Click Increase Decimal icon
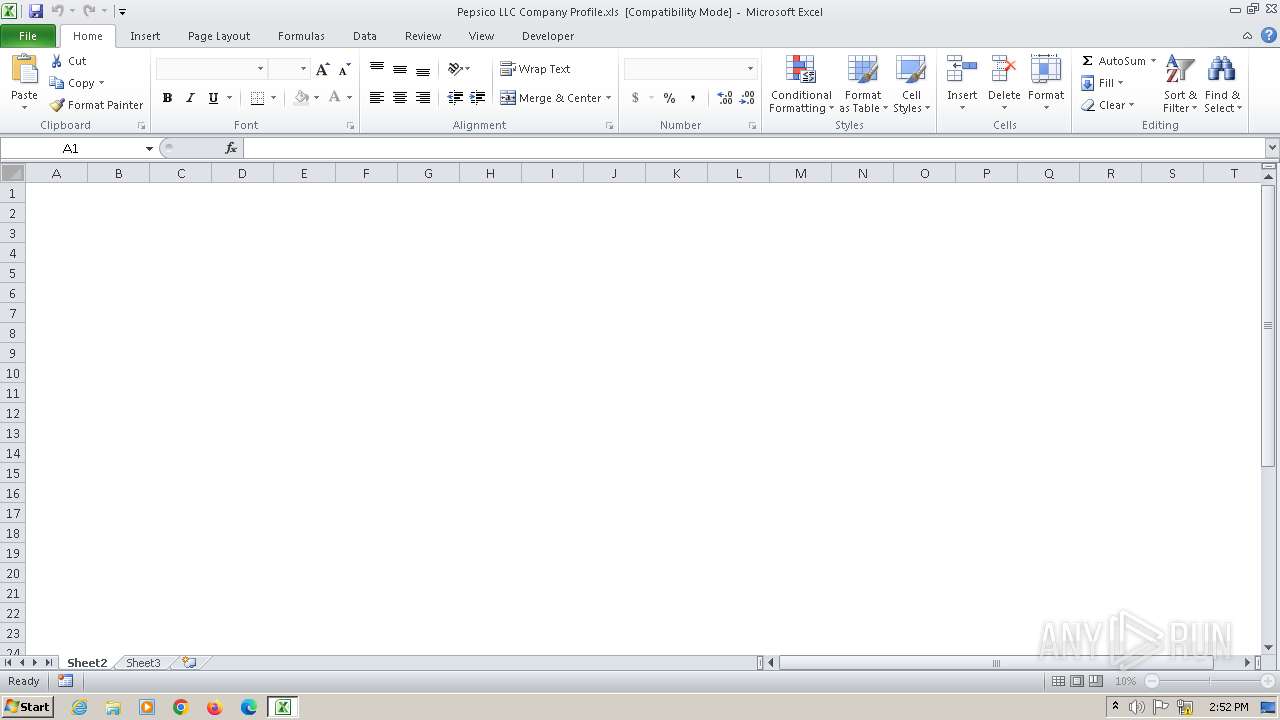Viewport: 1280px width, 720px height. 725,98
